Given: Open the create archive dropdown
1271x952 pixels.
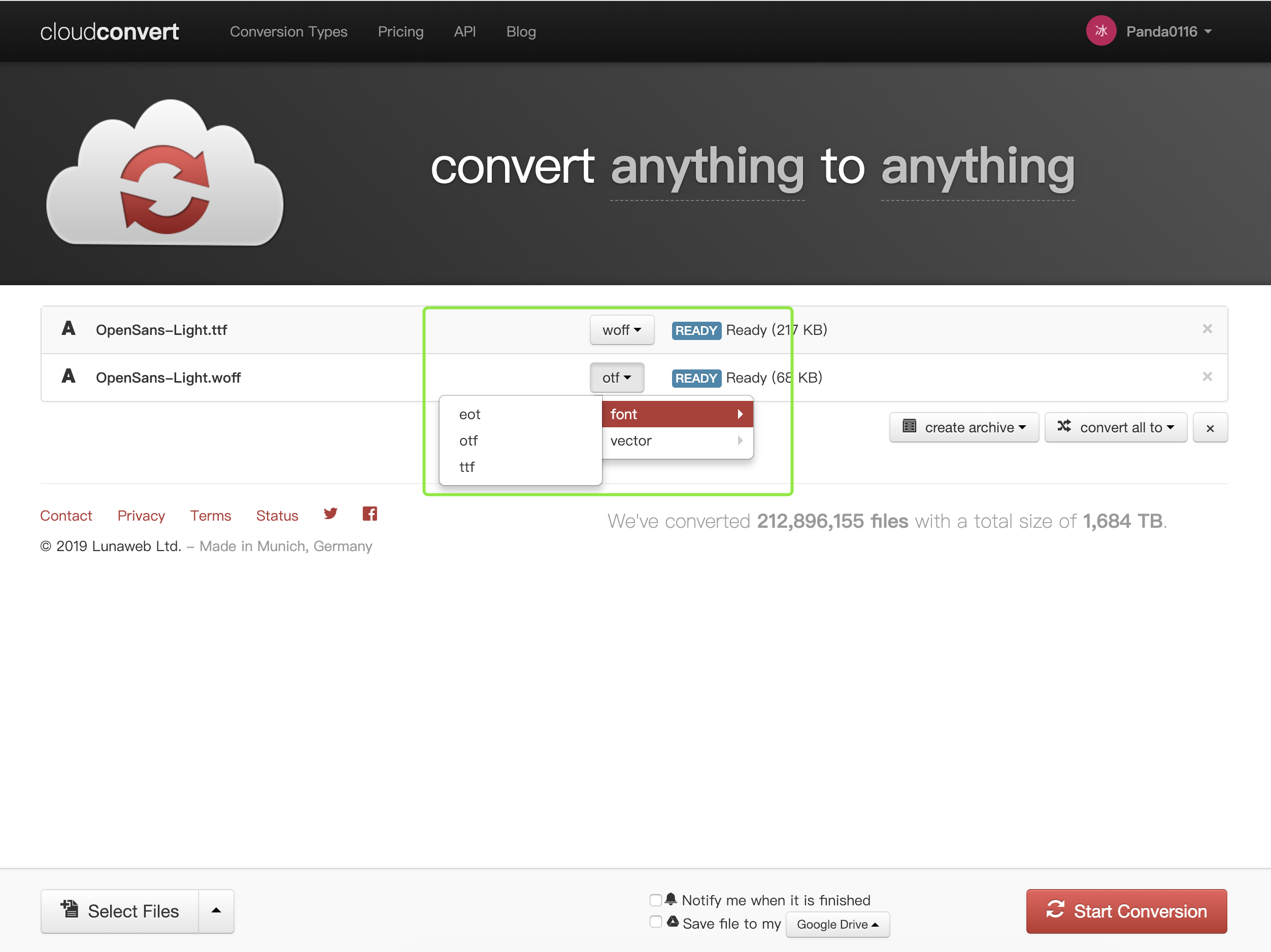Looking at the screenshot, I should [963, 427].
